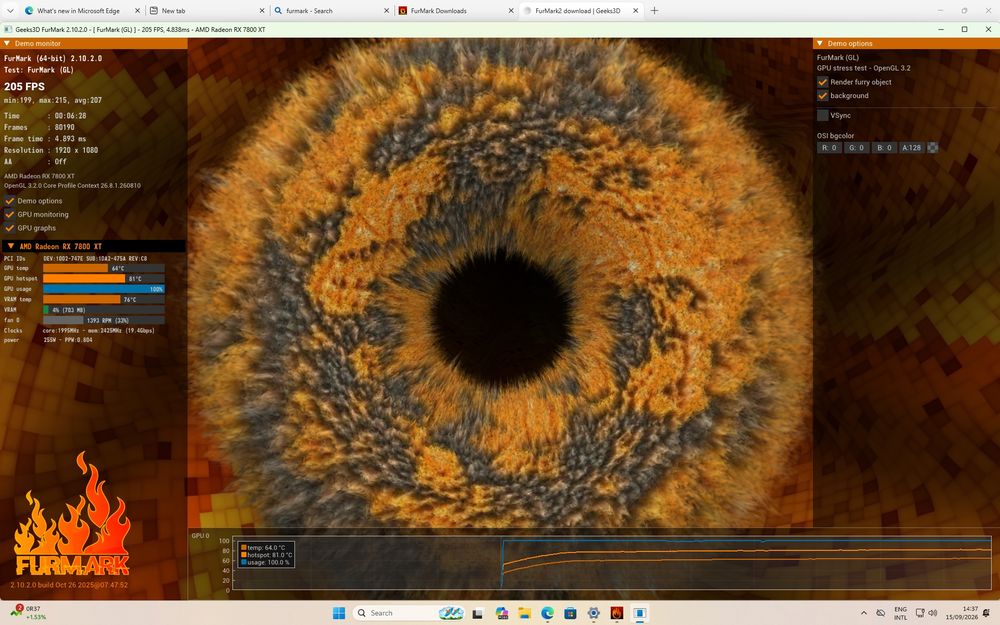
Task: Open the Settings gear icon on taskbar
Action: point(593,613)
